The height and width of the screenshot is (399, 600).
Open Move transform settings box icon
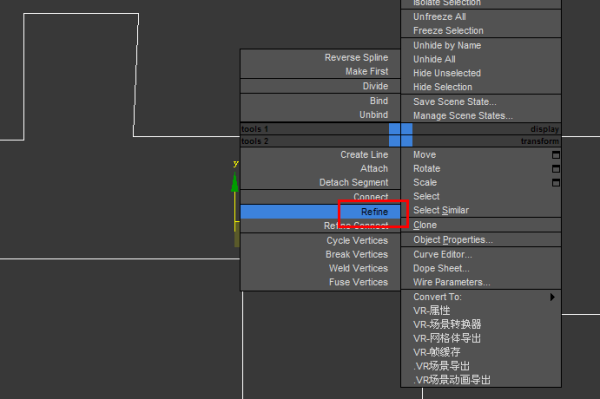(556, 155)
